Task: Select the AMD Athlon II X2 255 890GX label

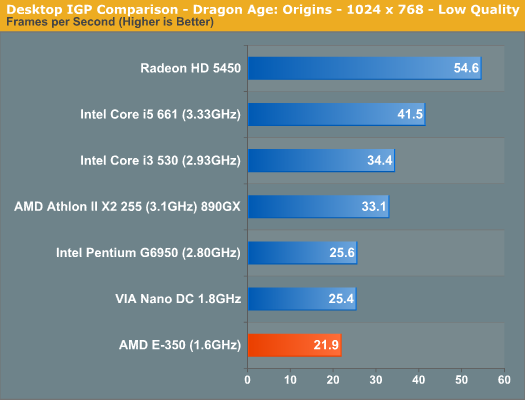Action: pos(127,207)
